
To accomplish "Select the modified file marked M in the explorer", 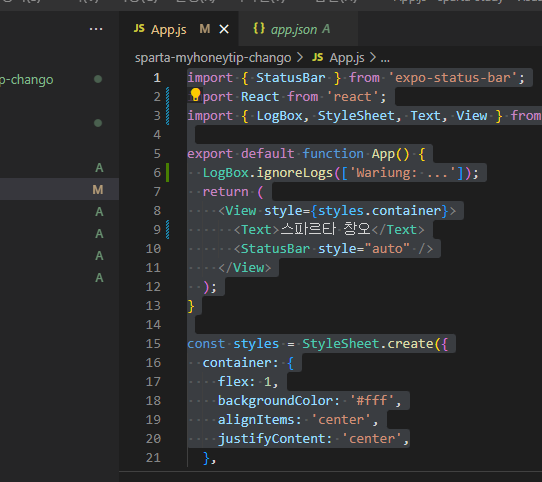I will [x=59, y=189].
